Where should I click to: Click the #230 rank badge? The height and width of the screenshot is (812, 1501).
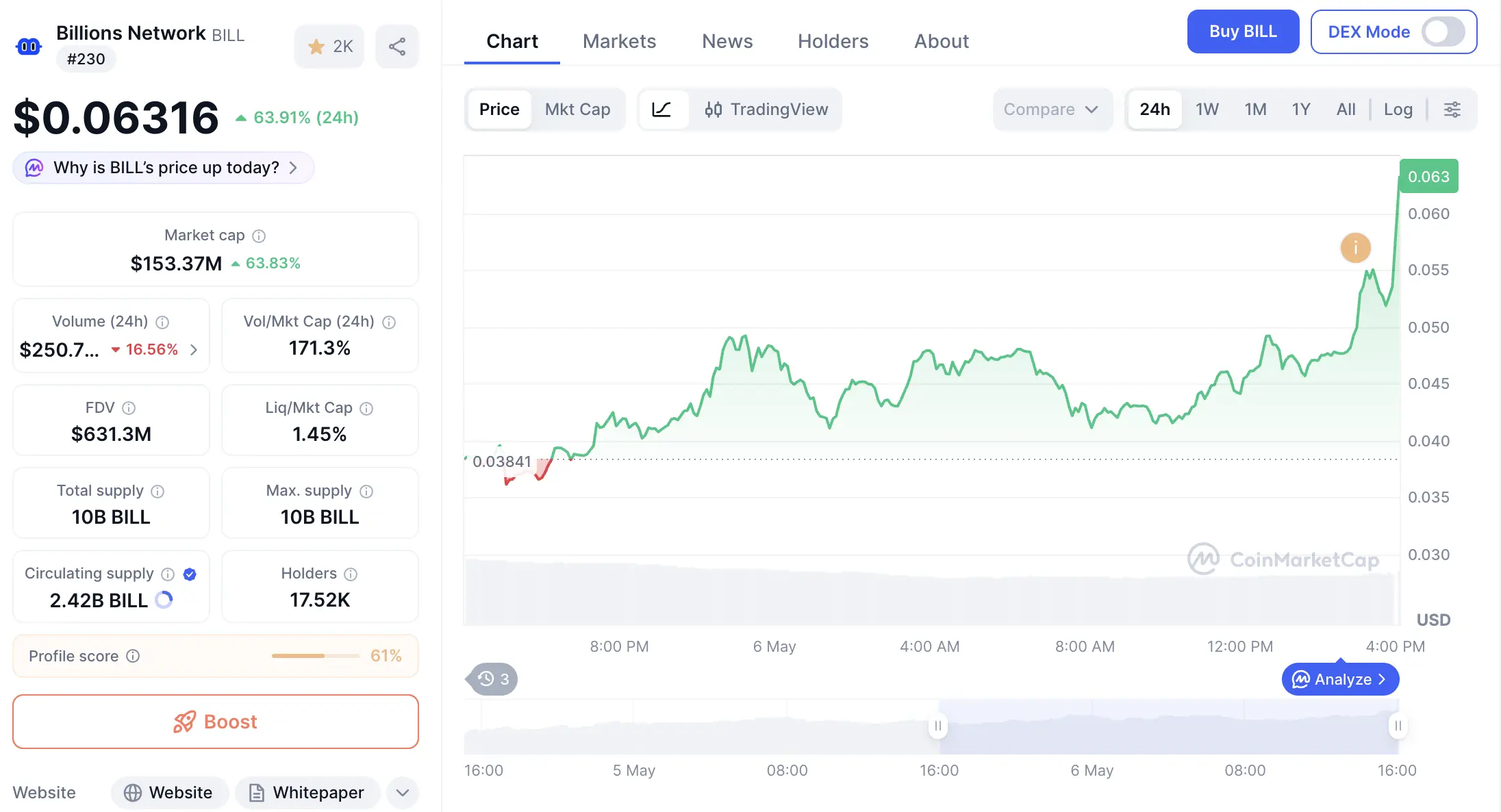(x=86, y=59)
